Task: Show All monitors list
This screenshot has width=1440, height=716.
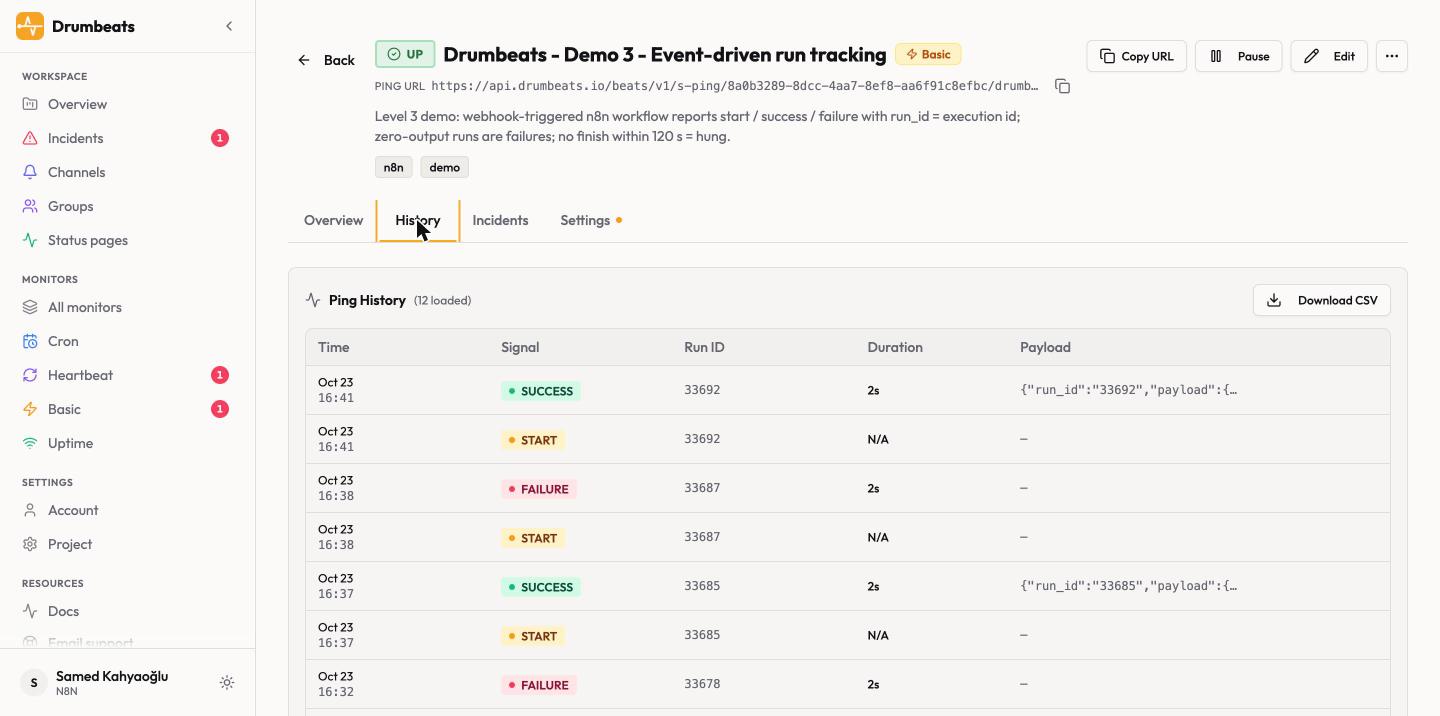Action: 84,307
